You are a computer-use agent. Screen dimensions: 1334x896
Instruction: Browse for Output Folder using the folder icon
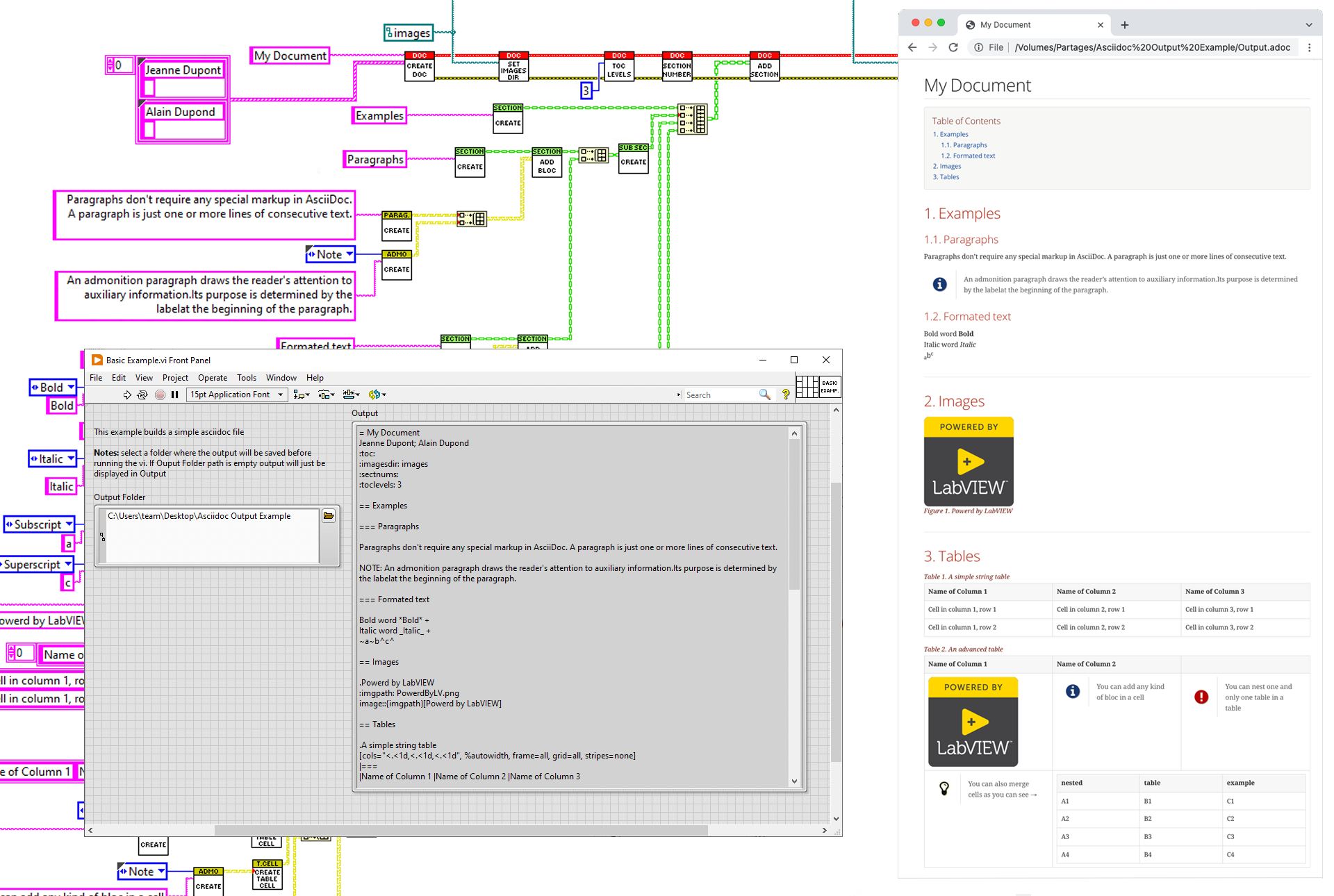(328, 515)
